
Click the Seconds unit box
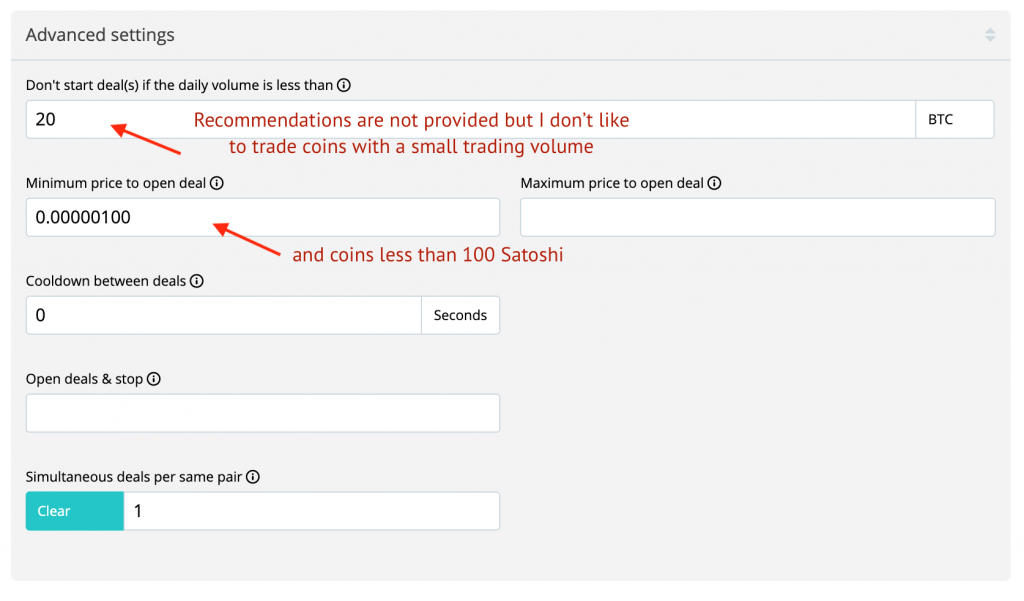point(460,315)
